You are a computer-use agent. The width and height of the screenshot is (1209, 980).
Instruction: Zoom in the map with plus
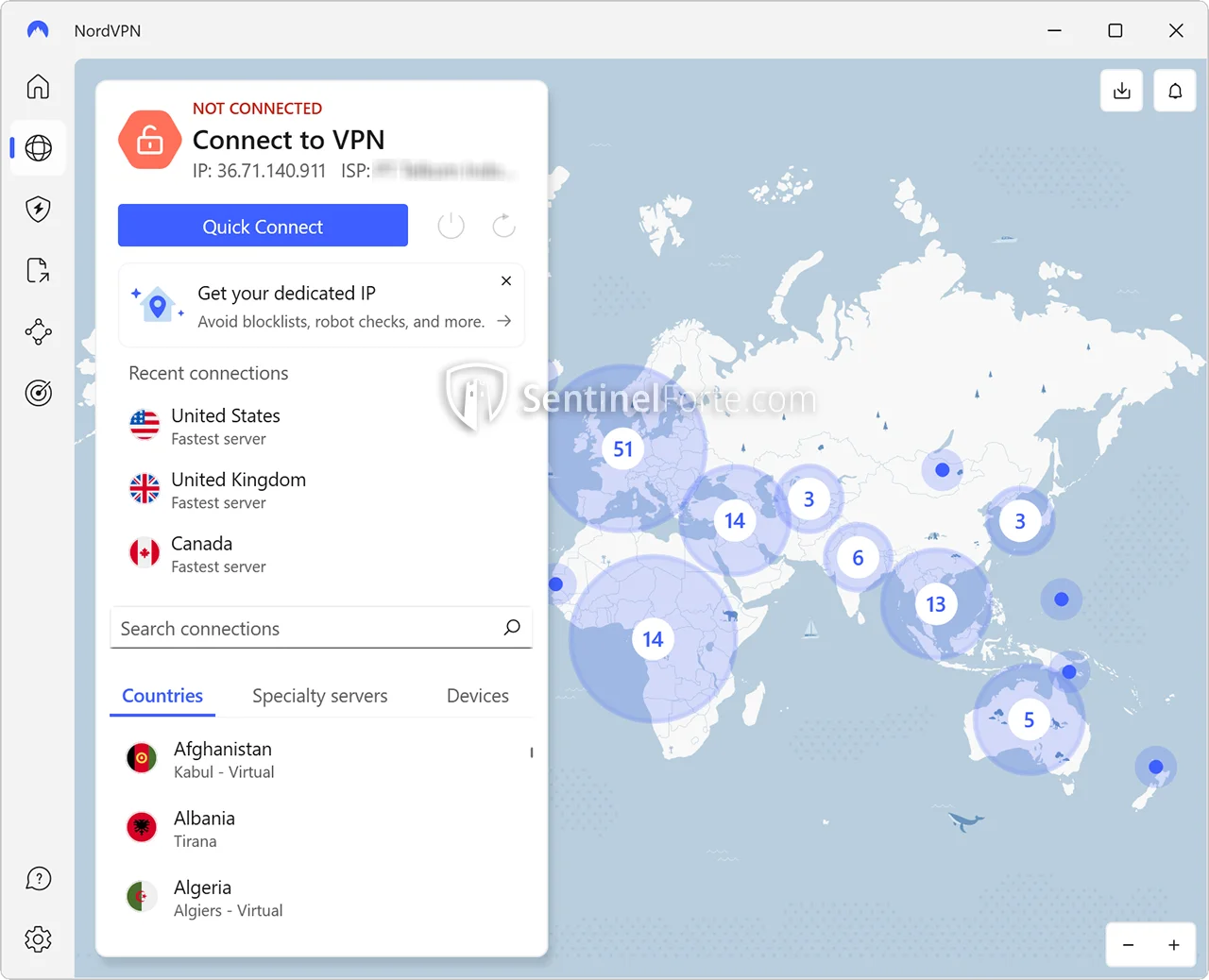tap(1173, 945)
